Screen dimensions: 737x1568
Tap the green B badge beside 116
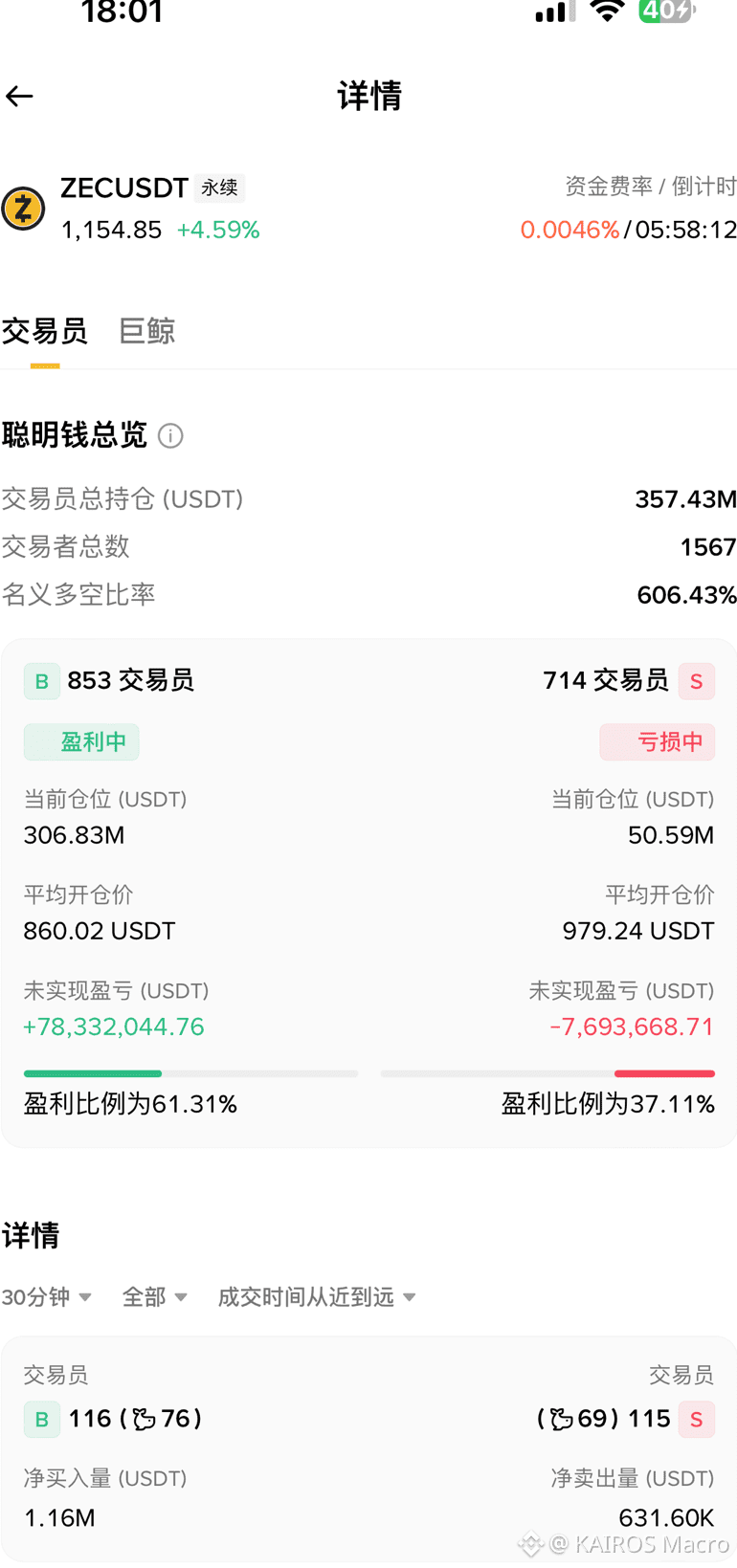tap(42, 1419)
